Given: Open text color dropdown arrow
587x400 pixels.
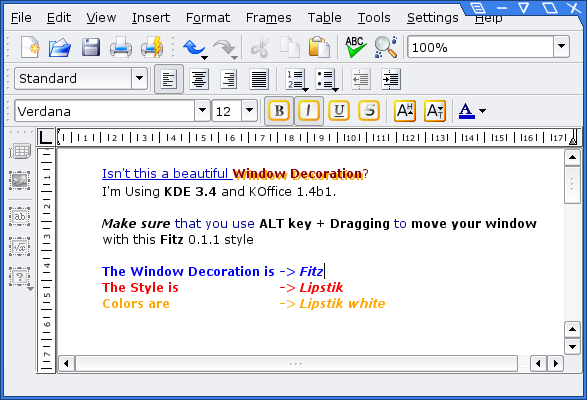Looking at the screenshot, I should coord(482,111).
